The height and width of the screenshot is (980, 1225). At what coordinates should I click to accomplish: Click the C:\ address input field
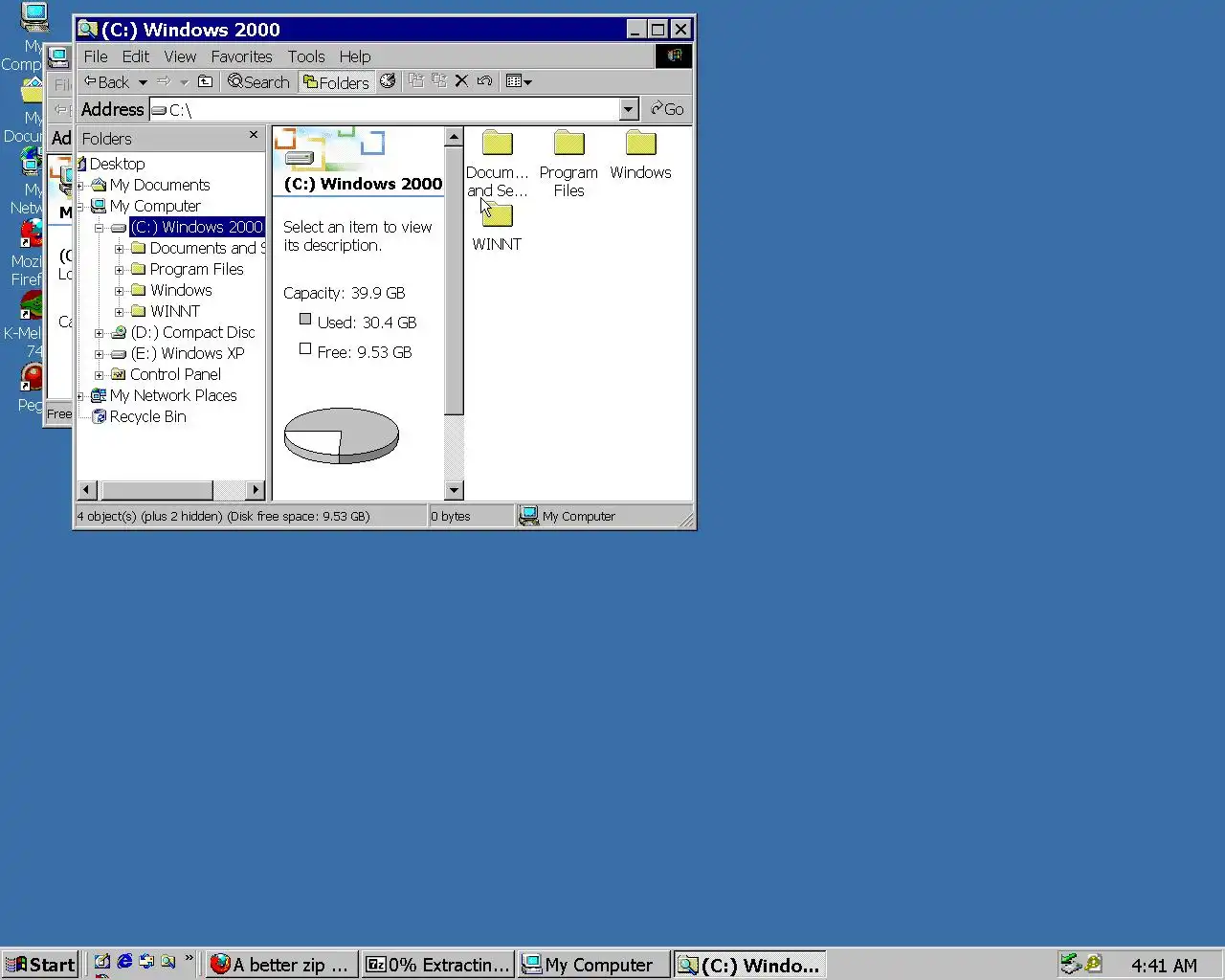(x=385, y=110)
